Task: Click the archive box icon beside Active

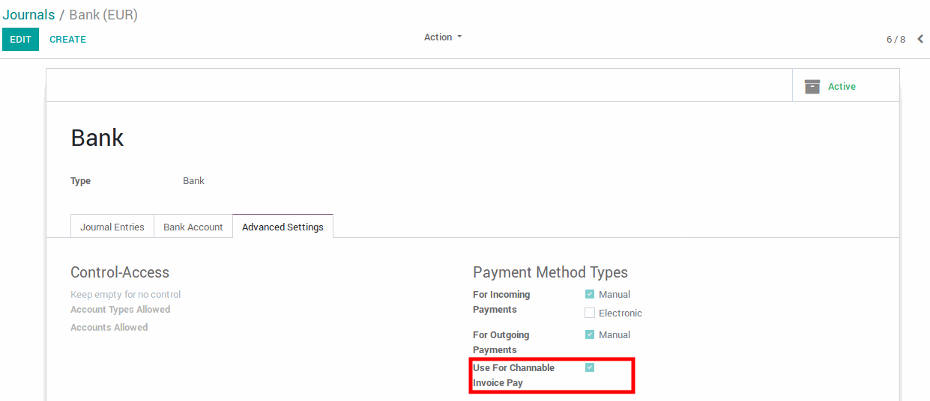Action: pos(812,87)
